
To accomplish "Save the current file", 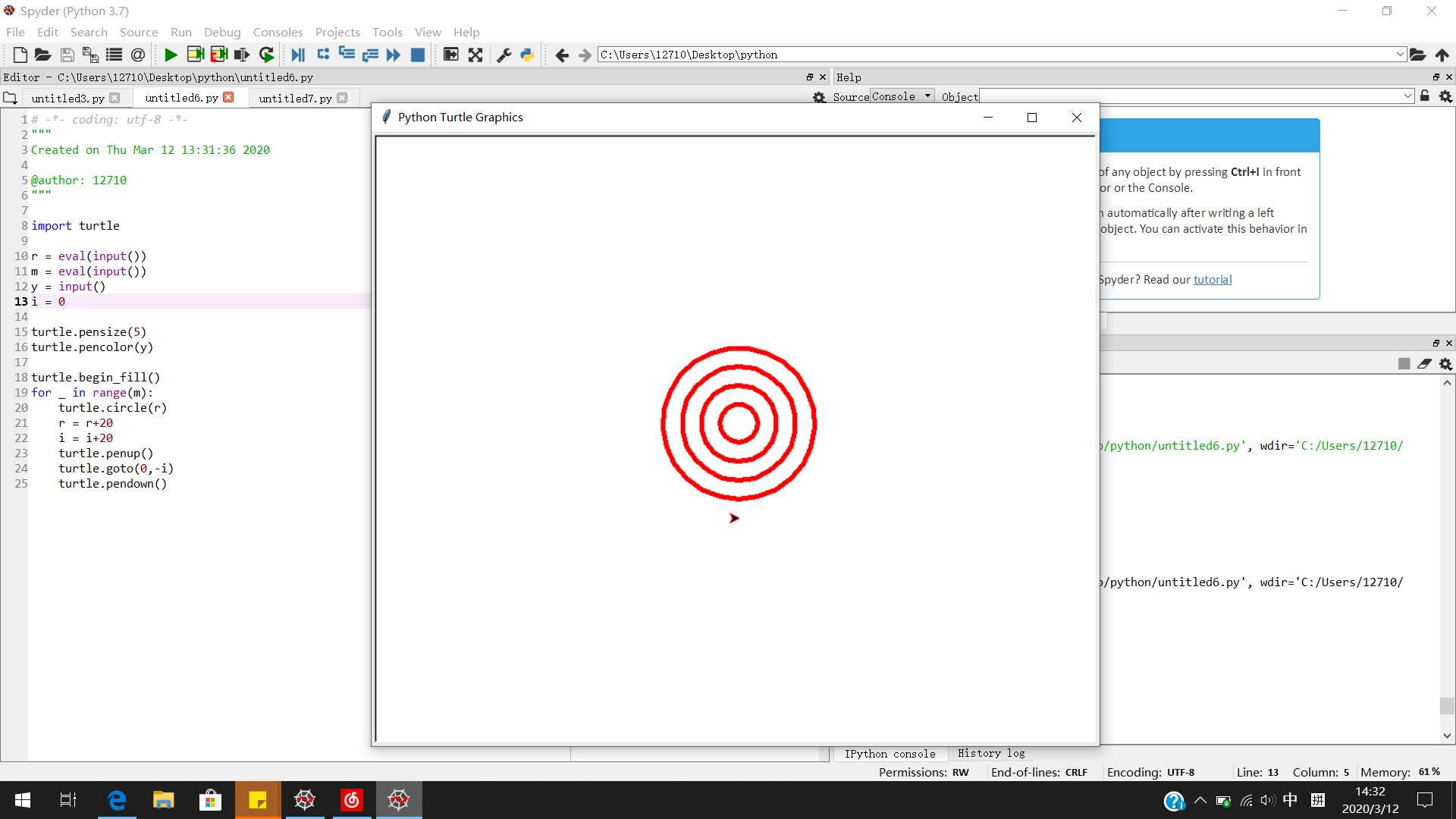I will point(67,55).
